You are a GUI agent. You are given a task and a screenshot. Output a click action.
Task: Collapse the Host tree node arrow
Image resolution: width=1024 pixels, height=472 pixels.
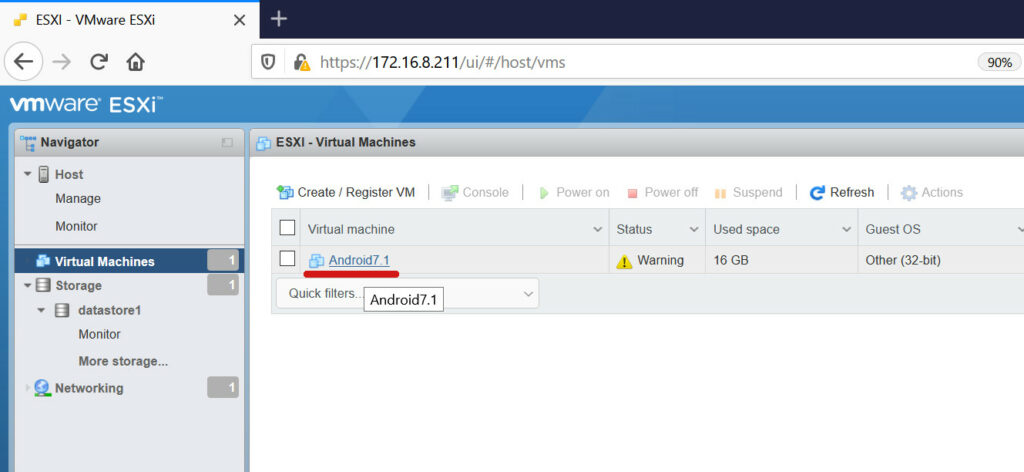pyautogui.click(x=27, y=174)
